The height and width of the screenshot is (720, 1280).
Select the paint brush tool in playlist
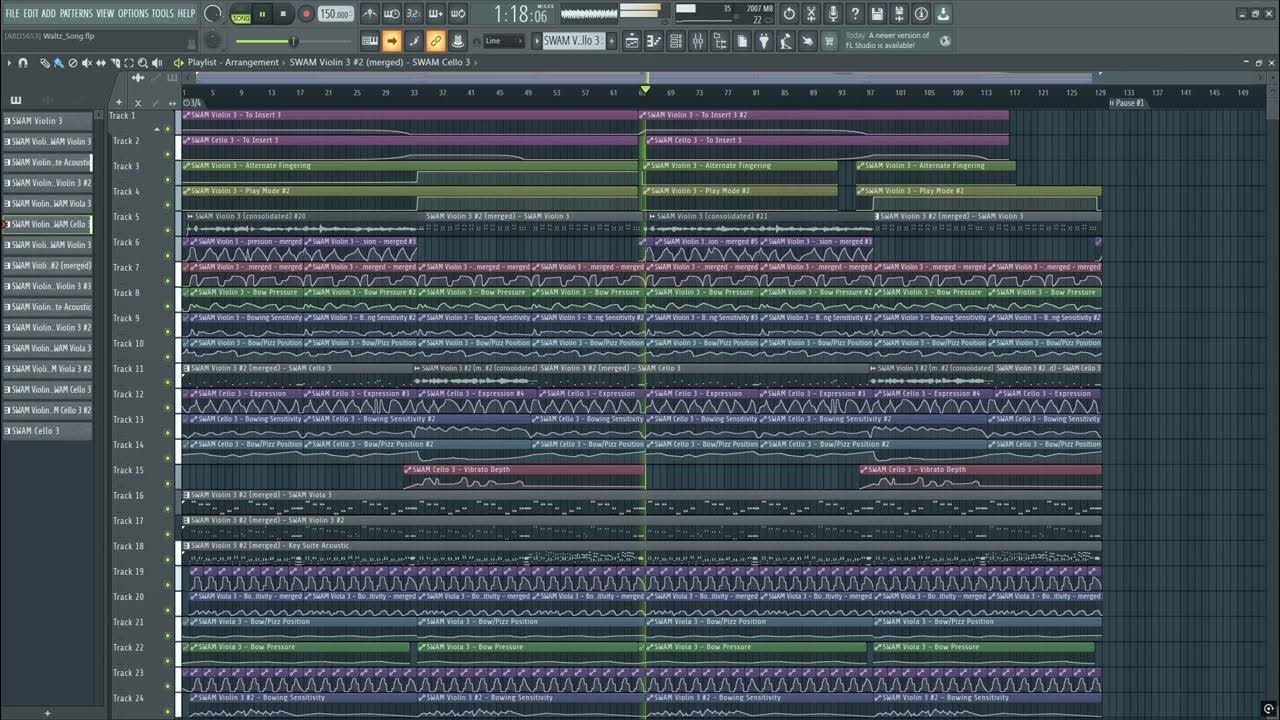pyautogui.click(x=58, y=63)
